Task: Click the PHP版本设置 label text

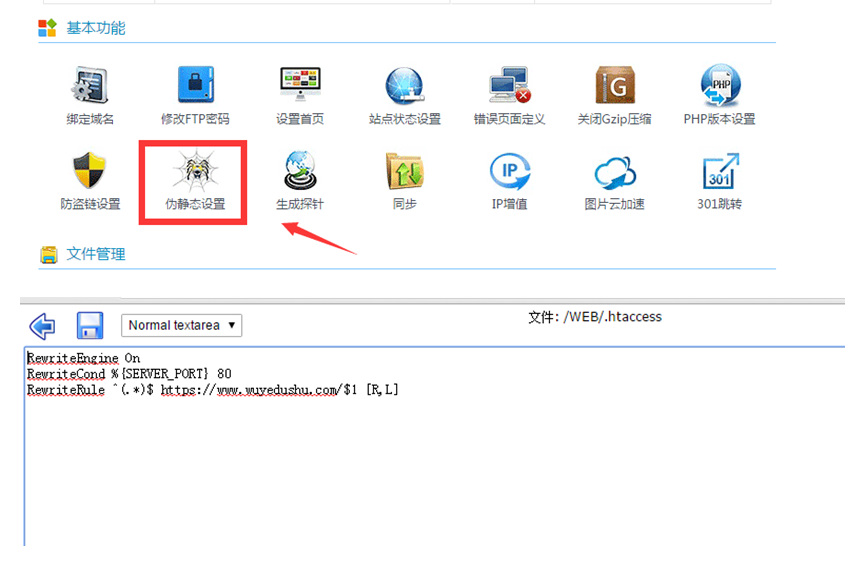Action: pos(719,119)
